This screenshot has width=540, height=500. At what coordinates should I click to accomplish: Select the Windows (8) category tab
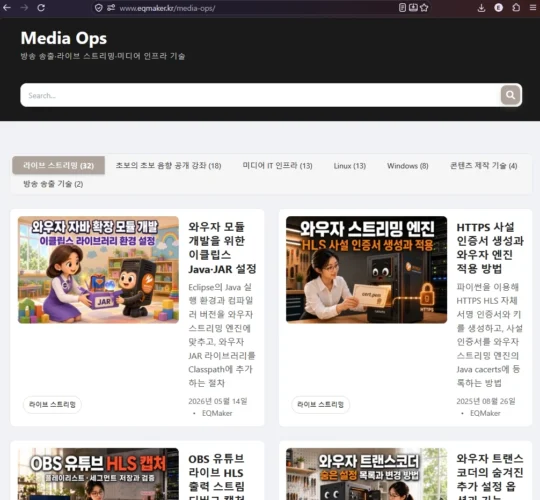click(x=408, y=166)
